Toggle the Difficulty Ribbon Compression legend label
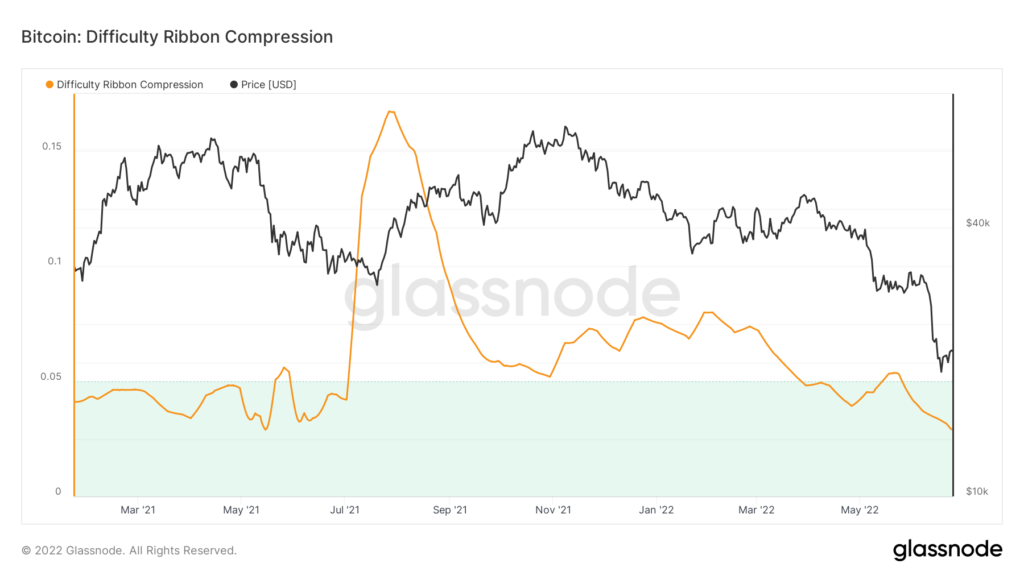The image size is (1024, 576). tap(130, 85)
